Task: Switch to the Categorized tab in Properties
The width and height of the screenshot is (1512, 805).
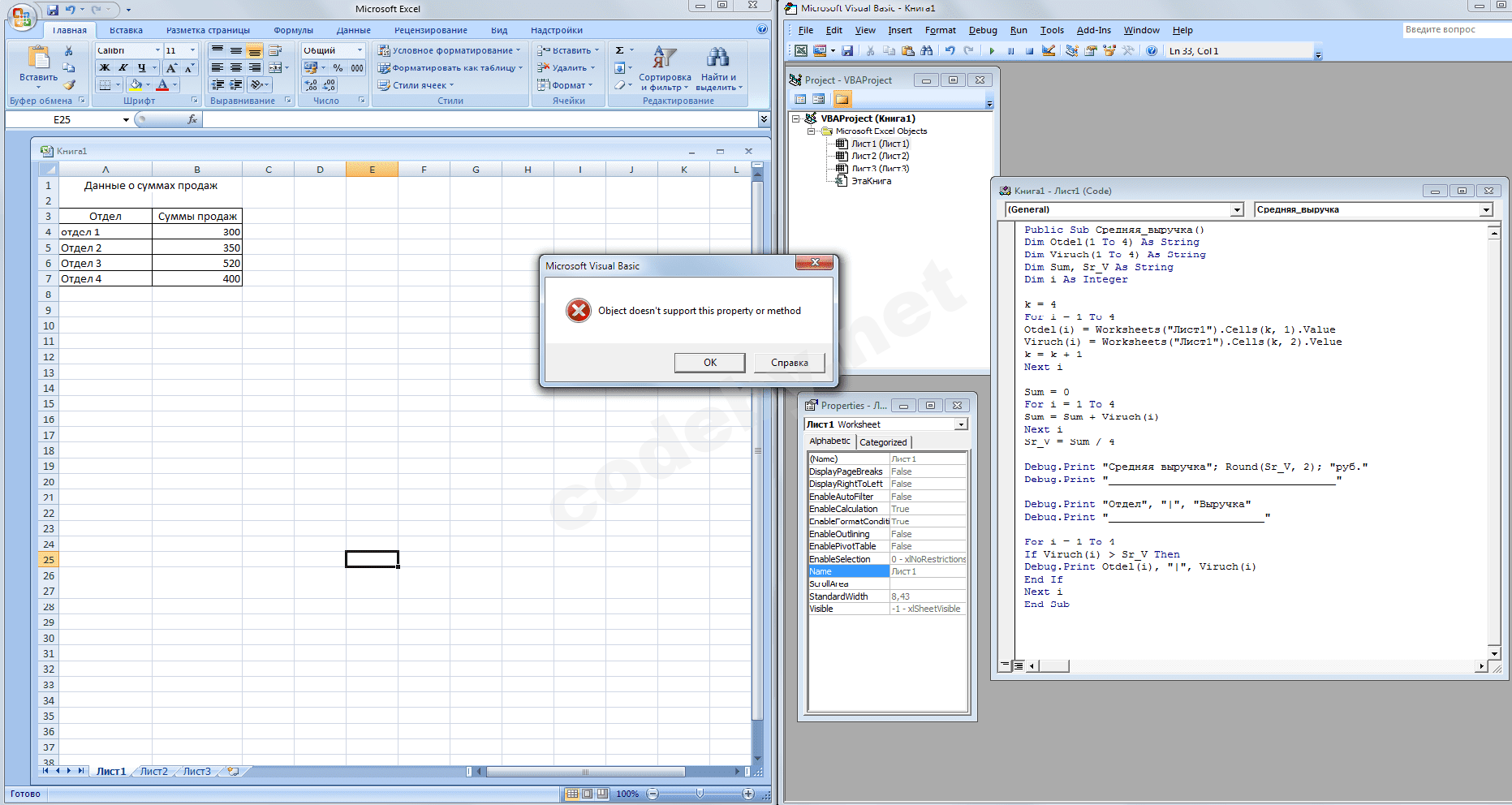Action: pyautogui.click(x=883, y=442)
